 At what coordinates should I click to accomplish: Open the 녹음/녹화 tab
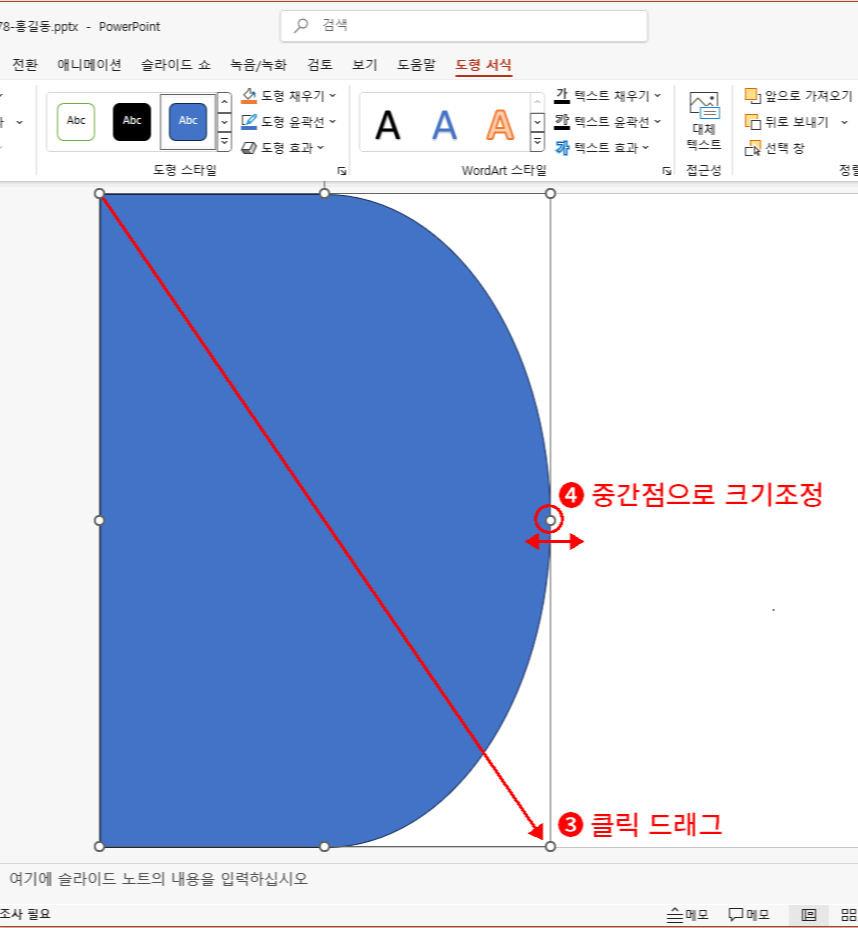pyautogui.click(x=259, y=65)
